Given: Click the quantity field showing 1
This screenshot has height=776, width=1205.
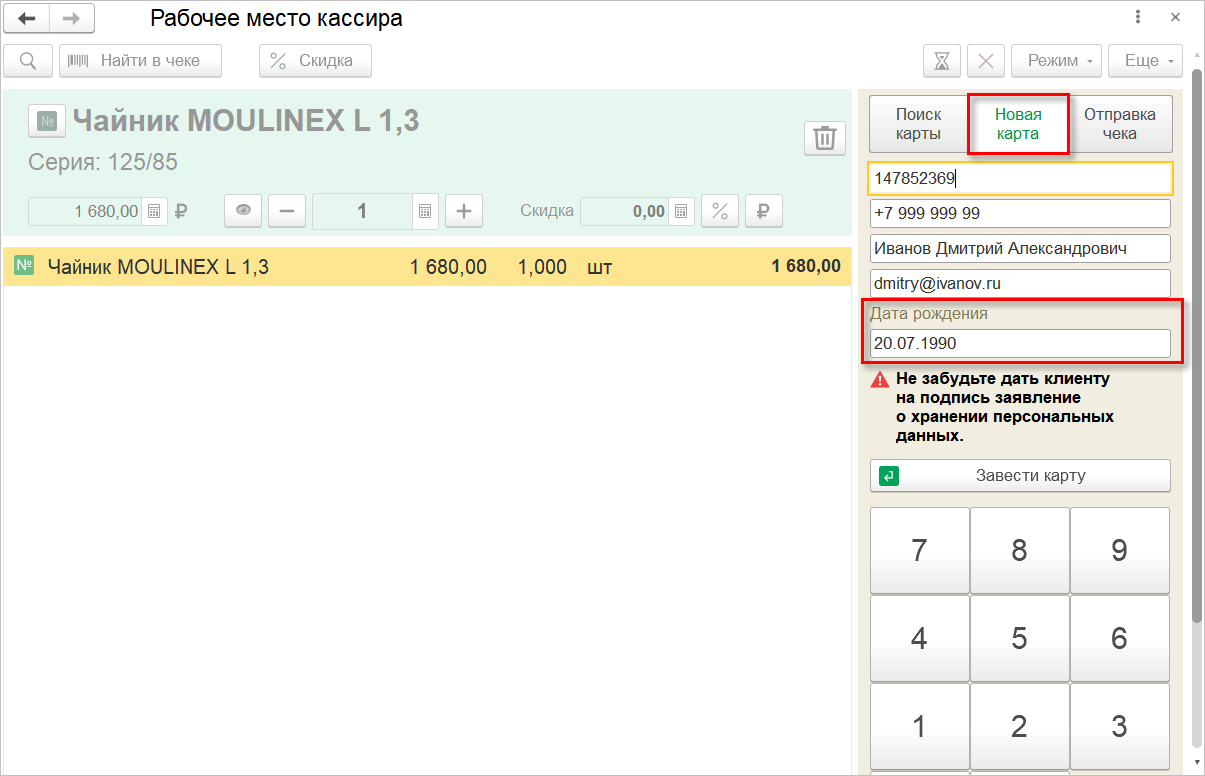Looking at the screenshot, I should (x=362, y=211).
